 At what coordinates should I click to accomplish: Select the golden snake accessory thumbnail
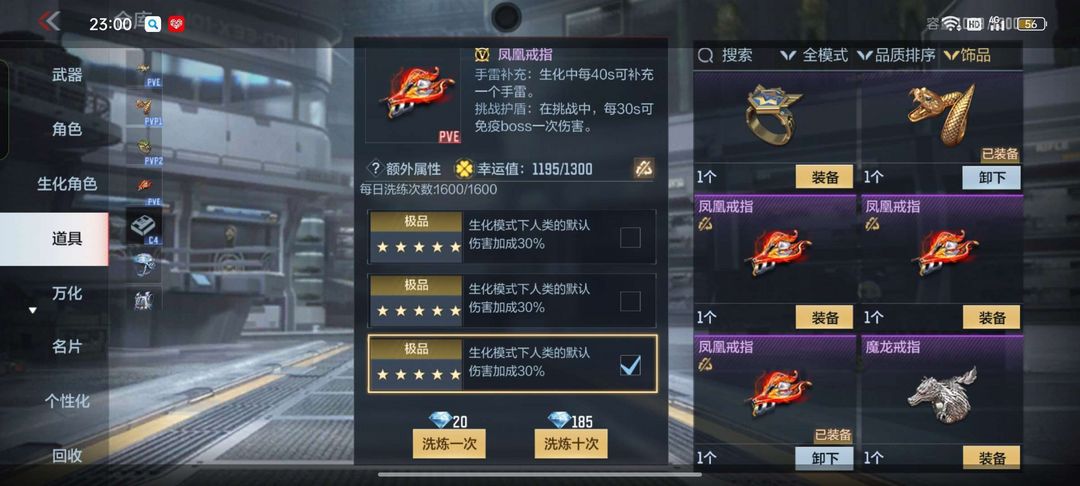942,114
